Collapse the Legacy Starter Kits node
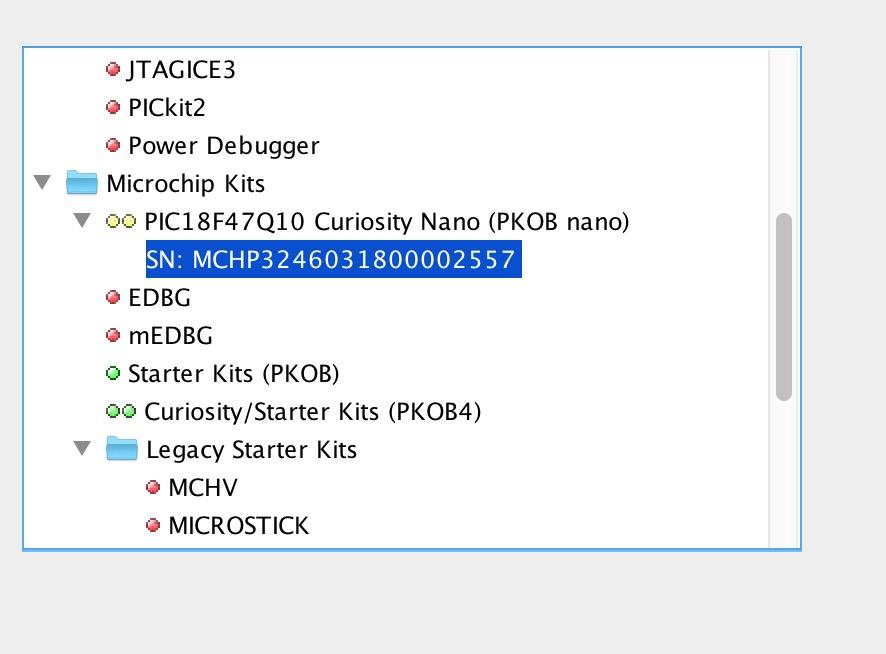The image size is (886, 654). [82, 449]
